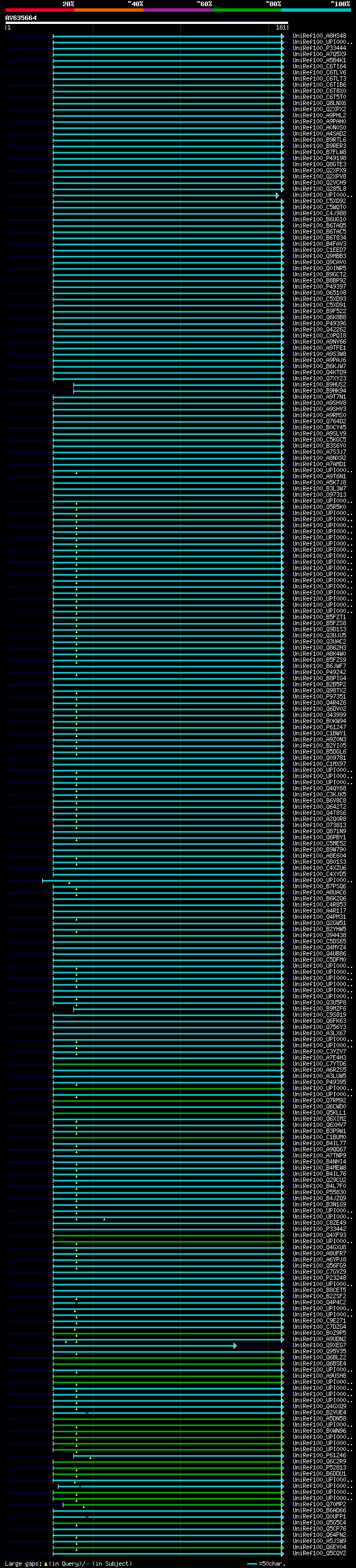Click the UniRef100_O73813 hit label
Image resolution: width=356 pixels, height=1568 pixels.
tap(319, 825)
